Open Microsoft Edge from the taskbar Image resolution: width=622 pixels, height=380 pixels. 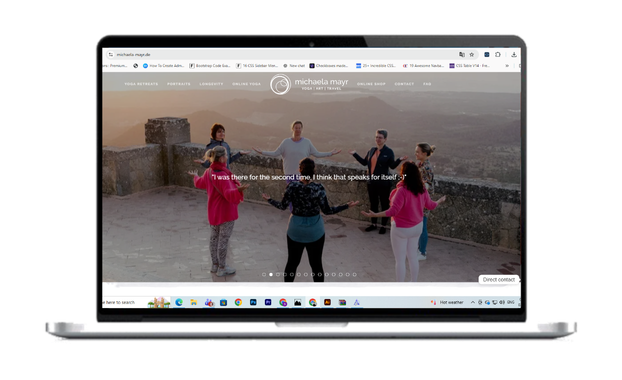point(179,302)
